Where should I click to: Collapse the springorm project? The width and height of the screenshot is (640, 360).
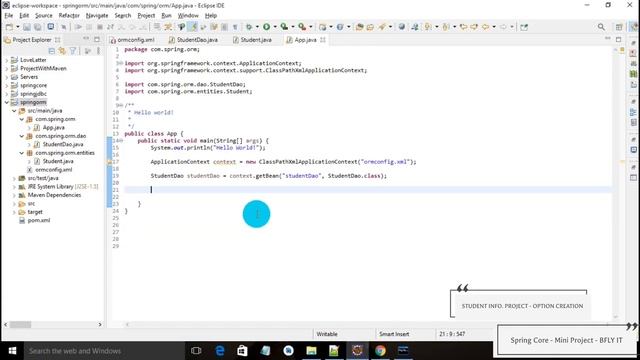tap(7, 102)
